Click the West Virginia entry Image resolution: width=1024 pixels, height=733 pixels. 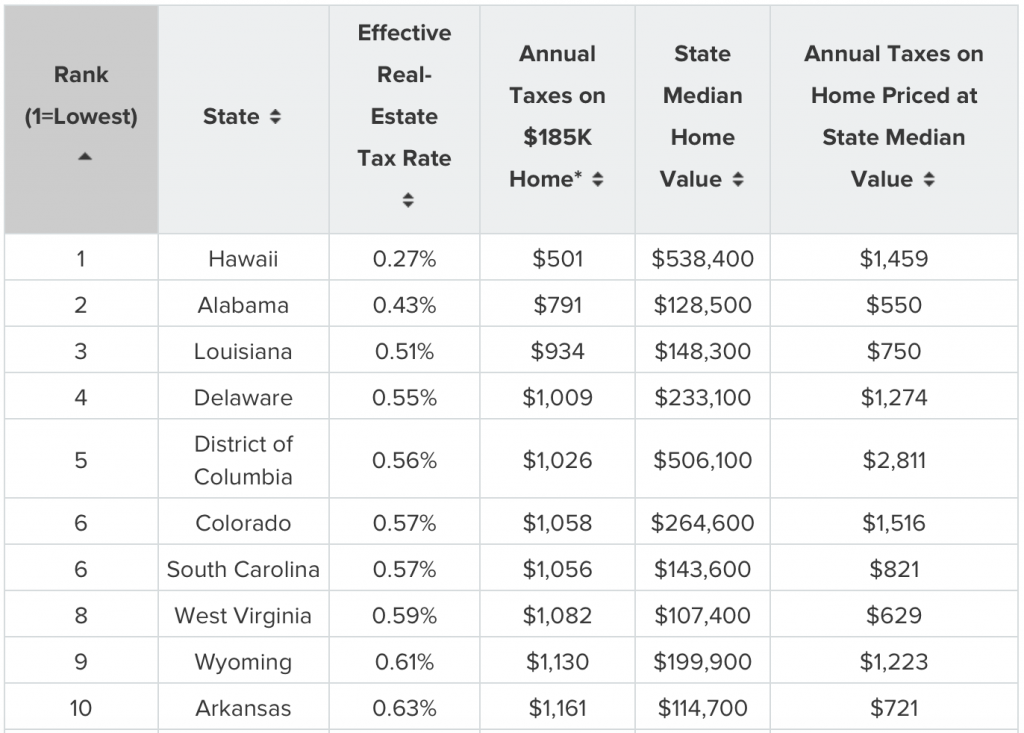243,615
